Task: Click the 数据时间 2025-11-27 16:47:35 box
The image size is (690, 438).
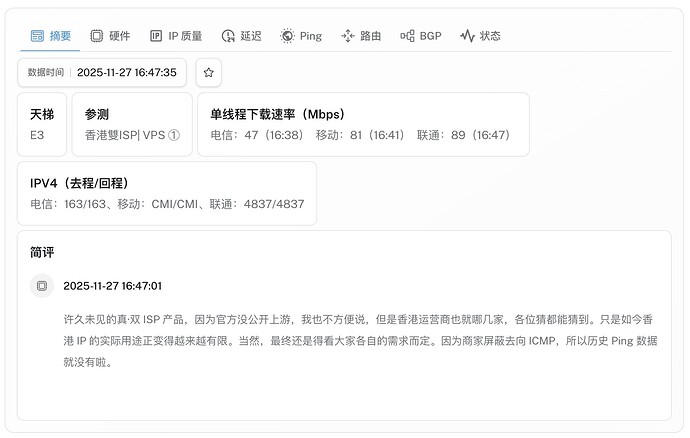Action: pyautogui.click(x=102, y=72)
